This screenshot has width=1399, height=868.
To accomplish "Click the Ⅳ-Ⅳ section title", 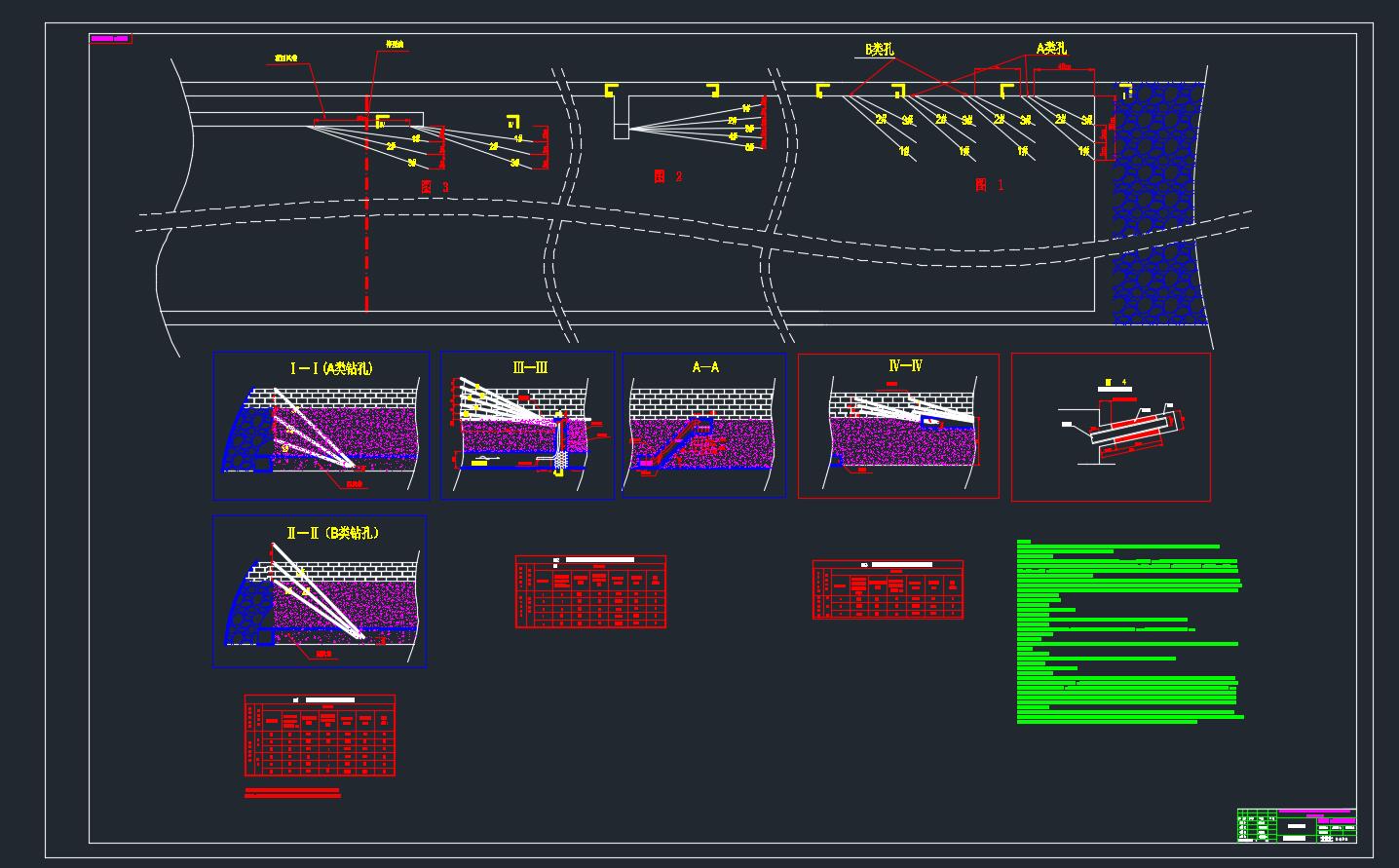I will point(905,366).
